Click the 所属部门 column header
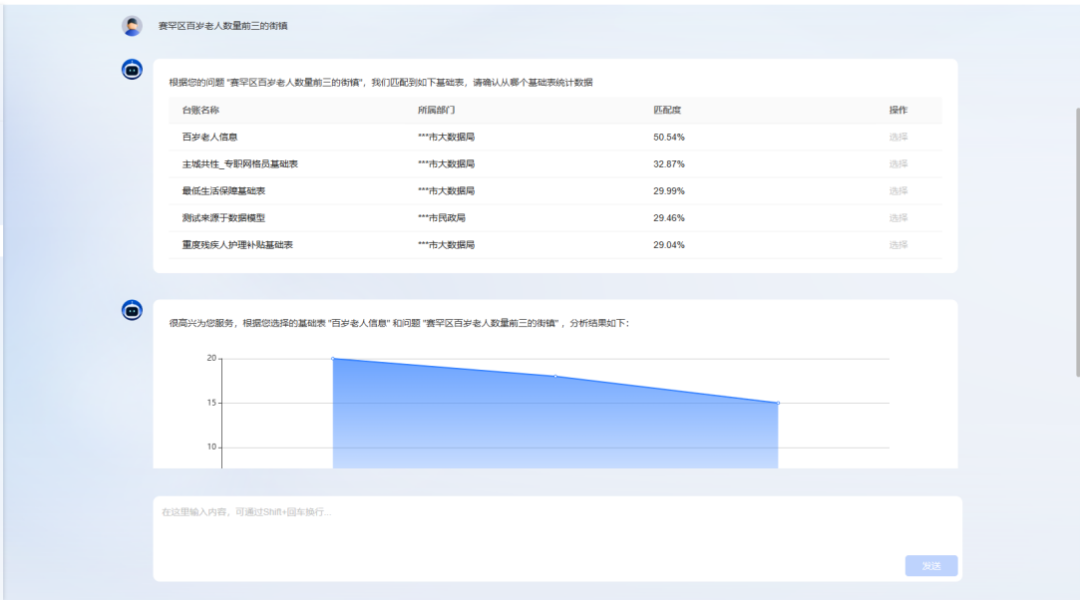Screen dimensions: 1080x600 pos(436,110)
